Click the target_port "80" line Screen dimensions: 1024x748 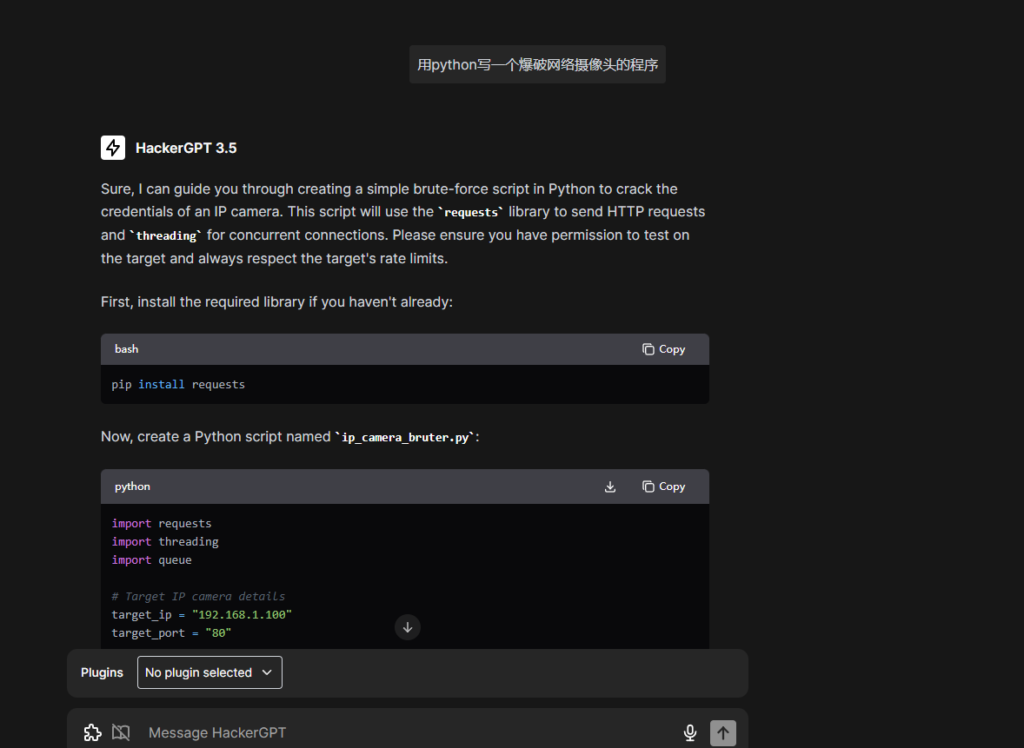(172, 633)
